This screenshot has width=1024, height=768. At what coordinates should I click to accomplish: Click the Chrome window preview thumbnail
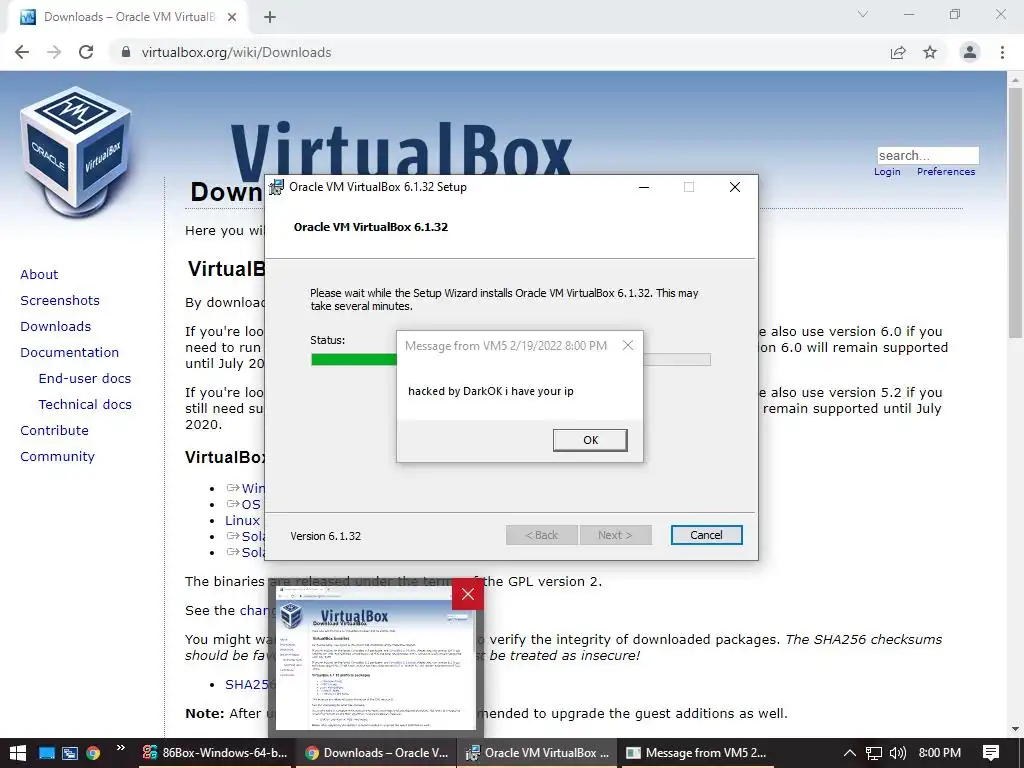pyautogui.click(x=376, y=658)
